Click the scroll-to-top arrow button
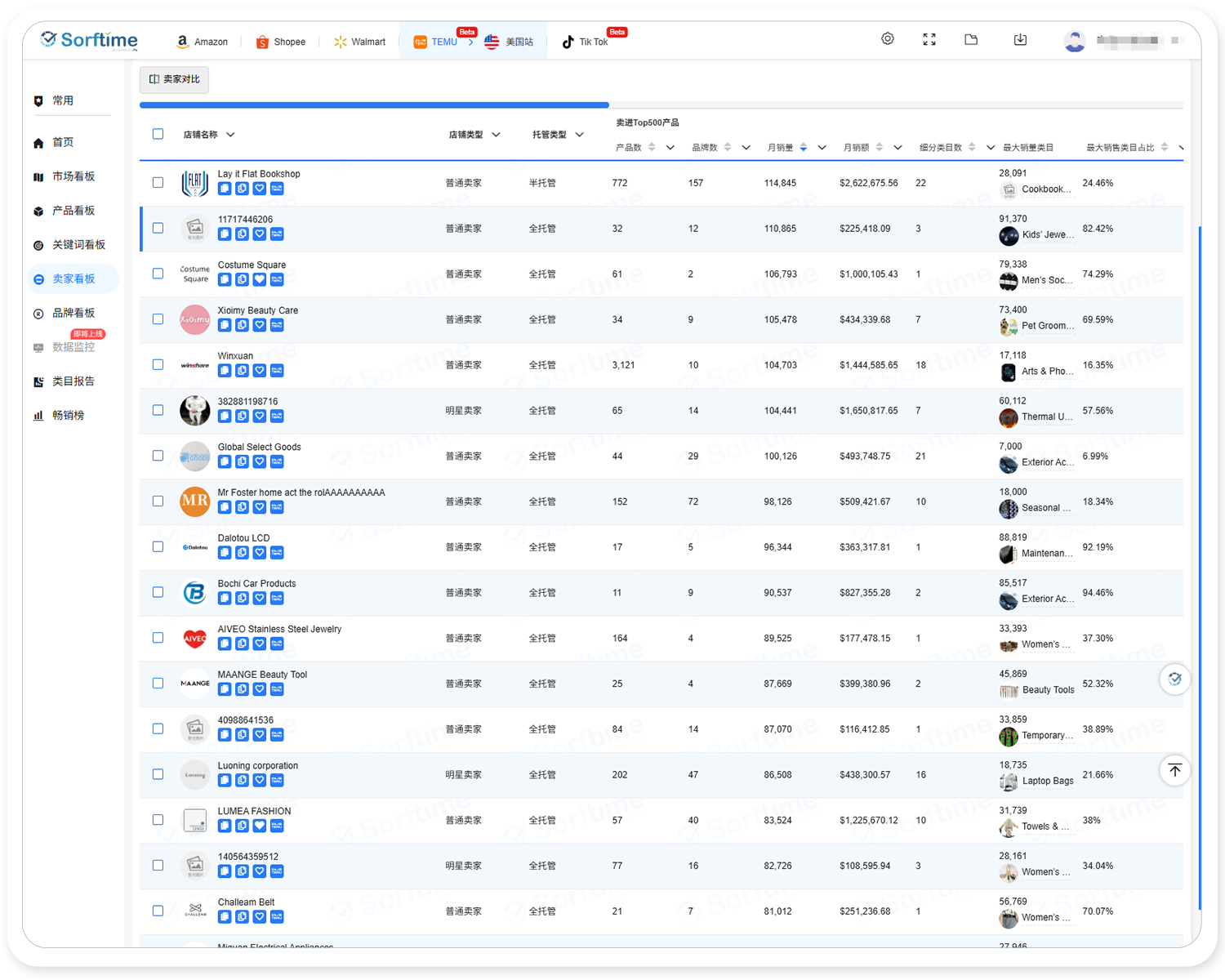 [x=1174, y=770]
